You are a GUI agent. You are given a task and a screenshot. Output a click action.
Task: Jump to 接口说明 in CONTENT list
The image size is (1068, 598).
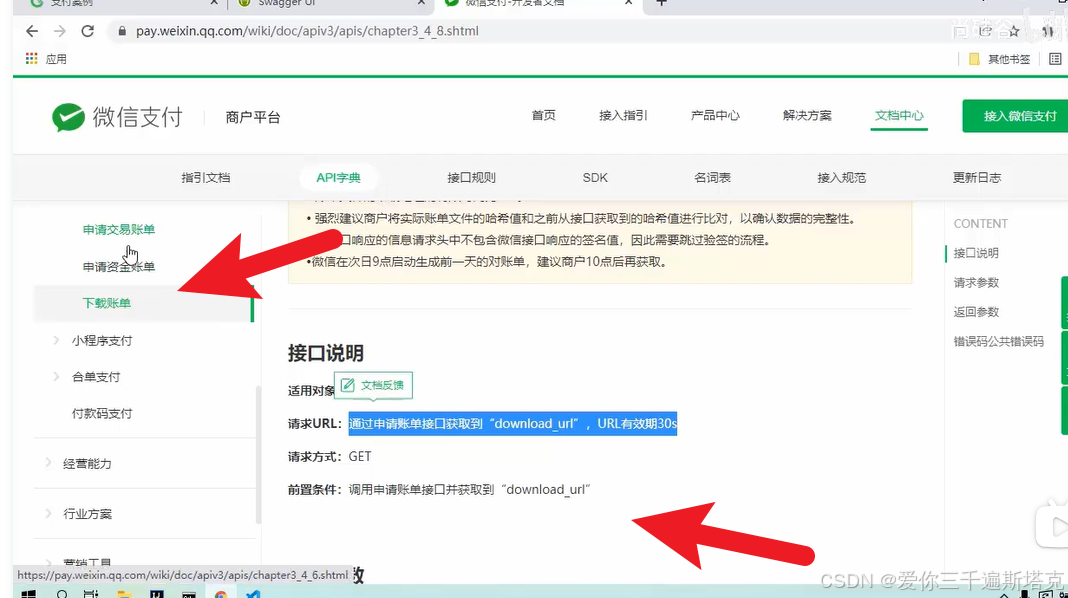pyautogui.click(x=976, y=253)
